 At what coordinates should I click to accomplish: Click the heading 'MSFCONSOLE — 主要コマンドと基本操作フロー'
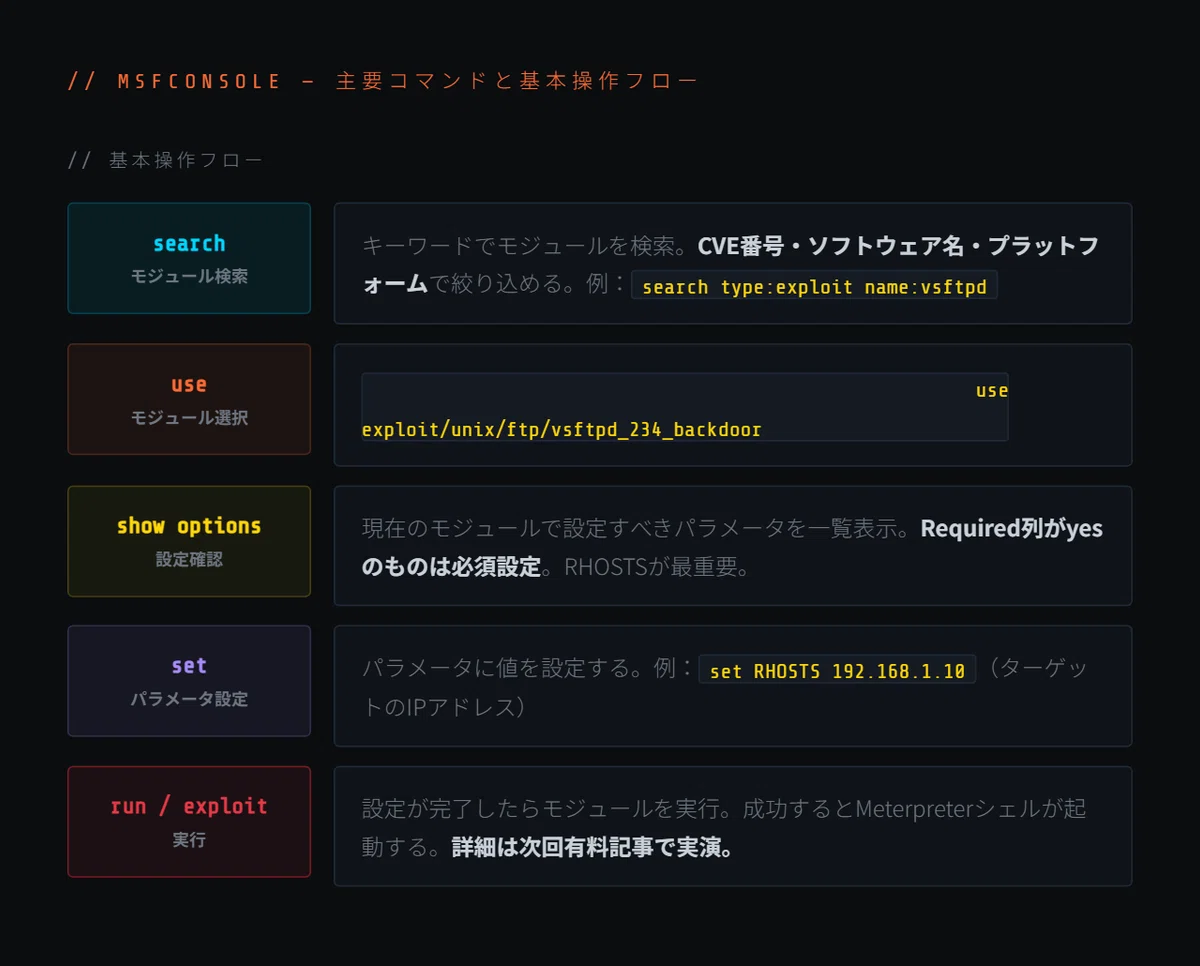(x=383, y=81)
